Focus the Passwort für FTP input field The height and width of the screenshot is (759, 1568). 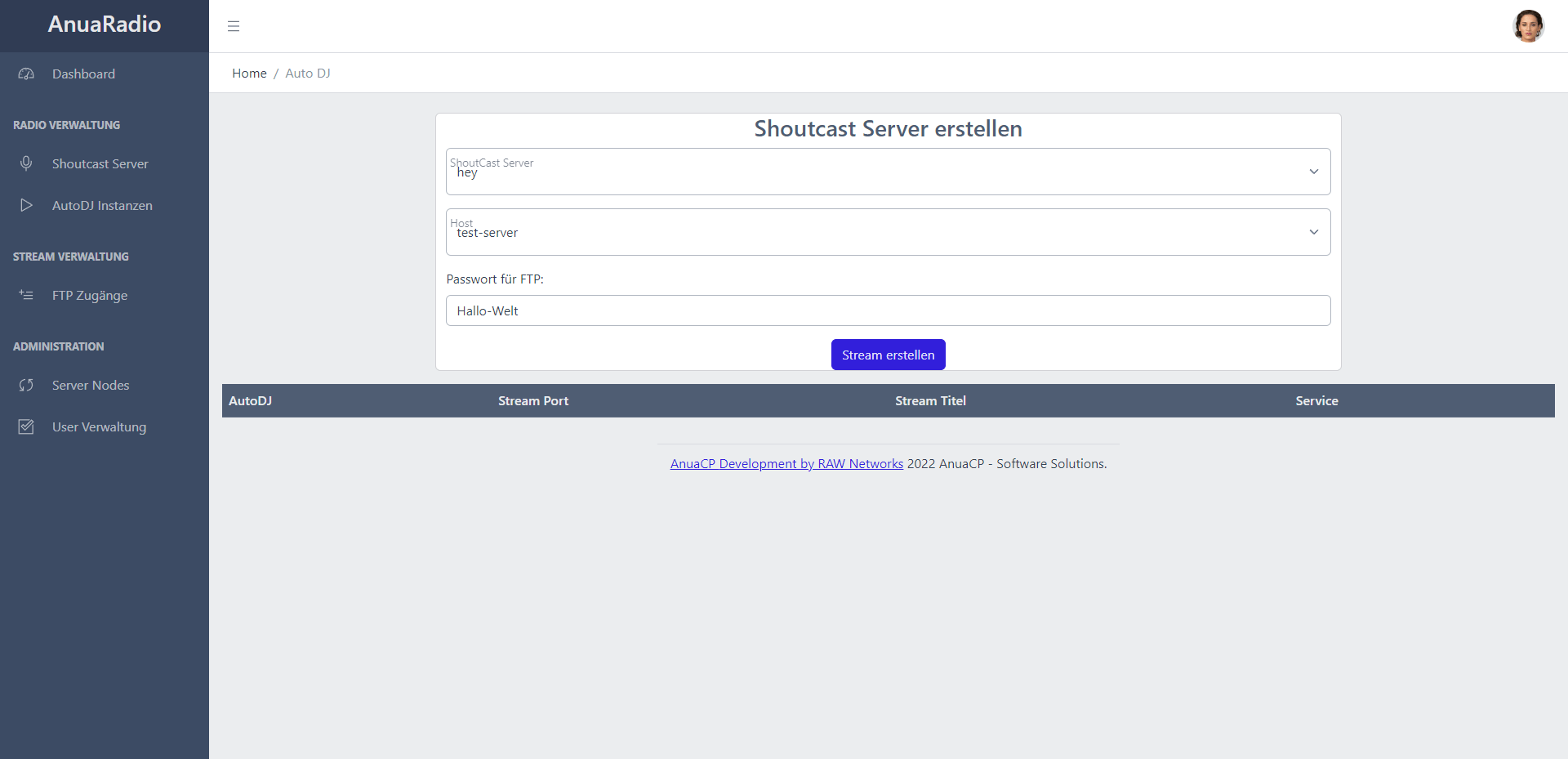pos(889,310)
